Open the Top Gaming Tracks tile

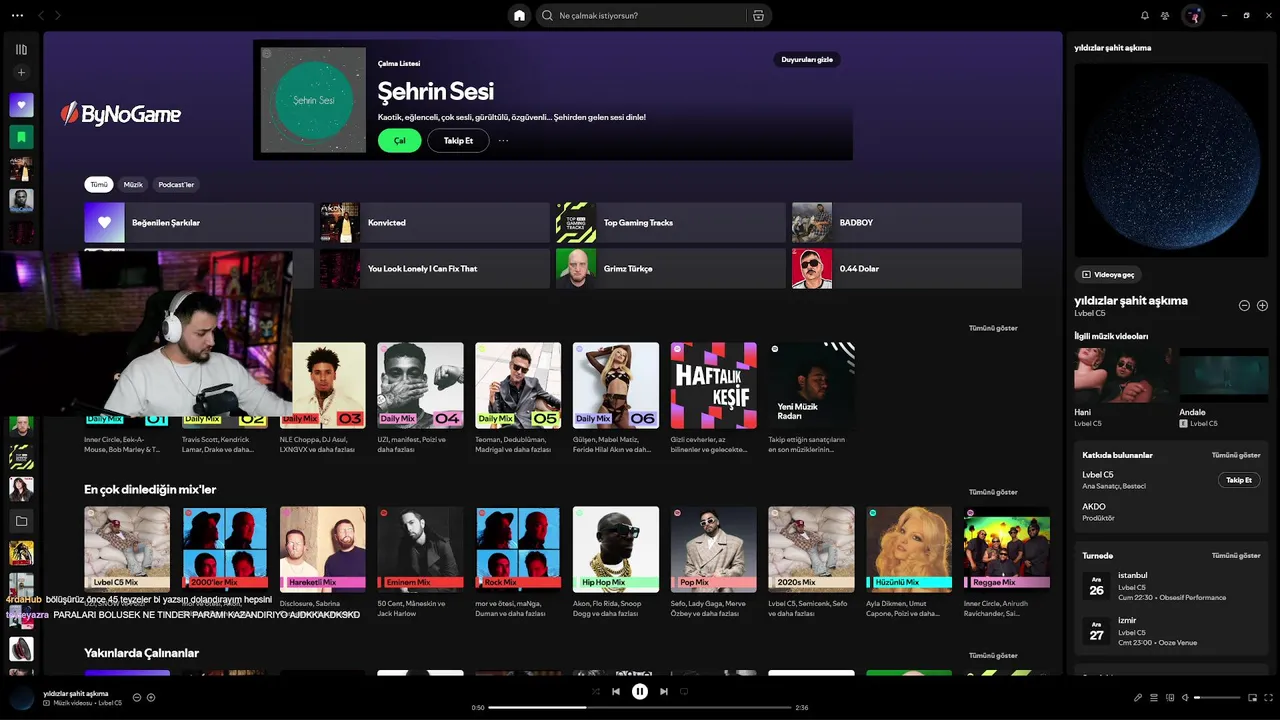671,222
